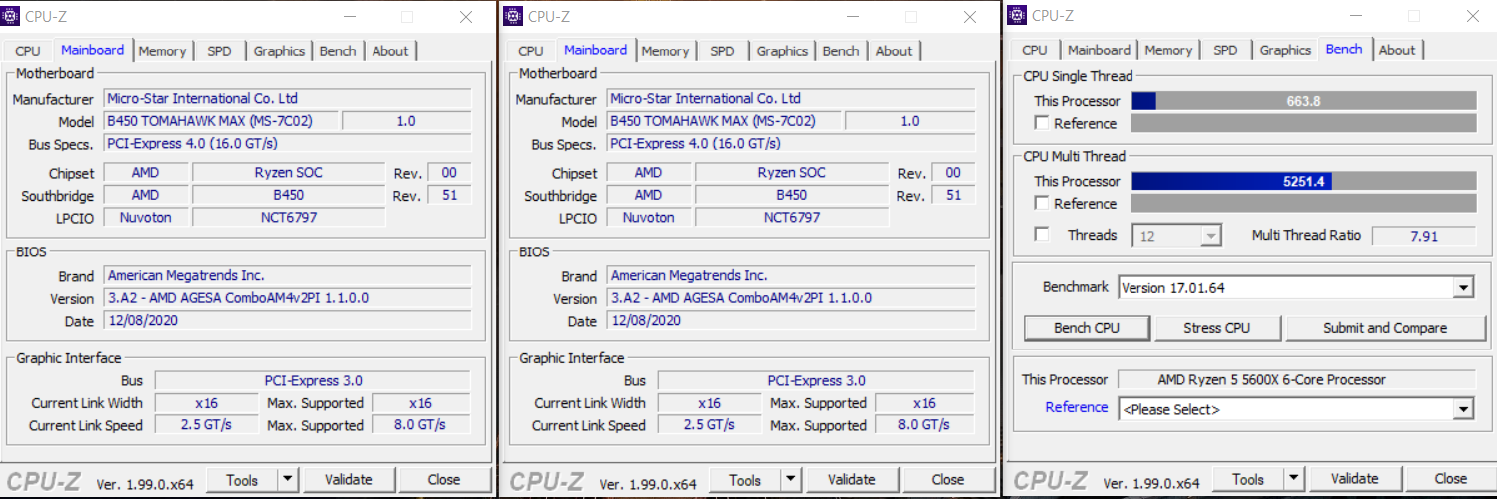The height and width of the screenshot is (500, 1497).
Task: Open the Tools dropdown arrow in Bench window
Action: [x=1293, y=480]
